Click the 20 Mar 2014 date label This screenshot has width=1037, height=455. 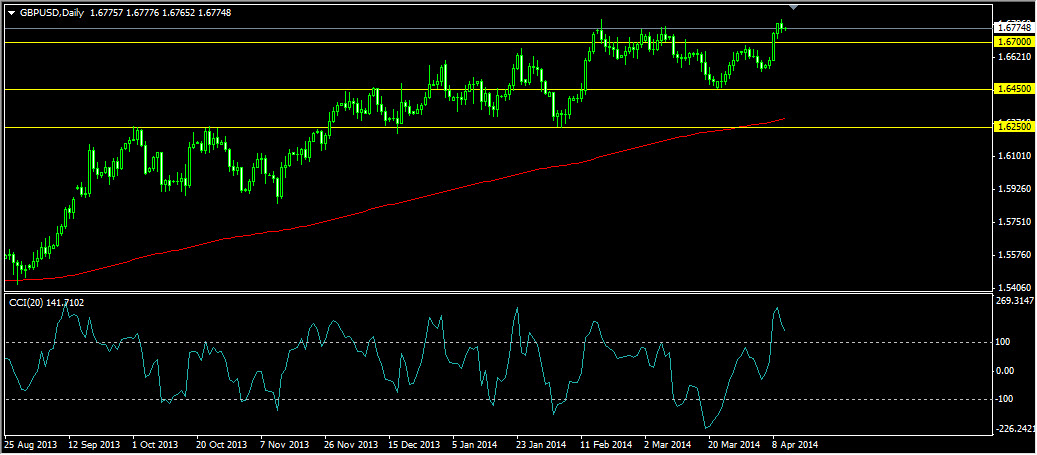click(x=734, y=444)
